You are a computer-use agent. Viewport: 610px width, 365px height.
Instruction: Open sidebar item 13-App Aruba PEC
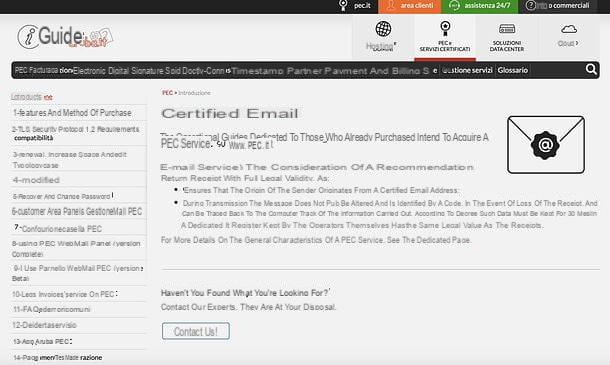[42, 341]
